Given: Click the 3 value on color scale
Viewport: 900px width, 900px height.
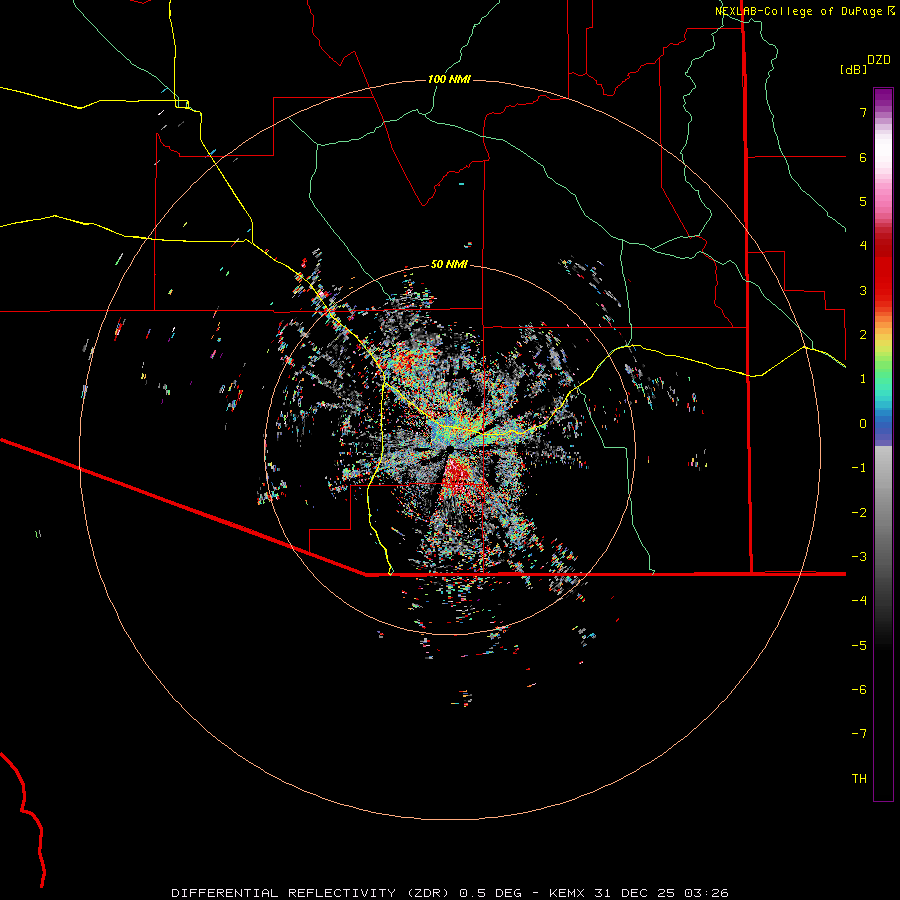Looking at the screenshot, I should pyautogui.click(x=863, y=290).
